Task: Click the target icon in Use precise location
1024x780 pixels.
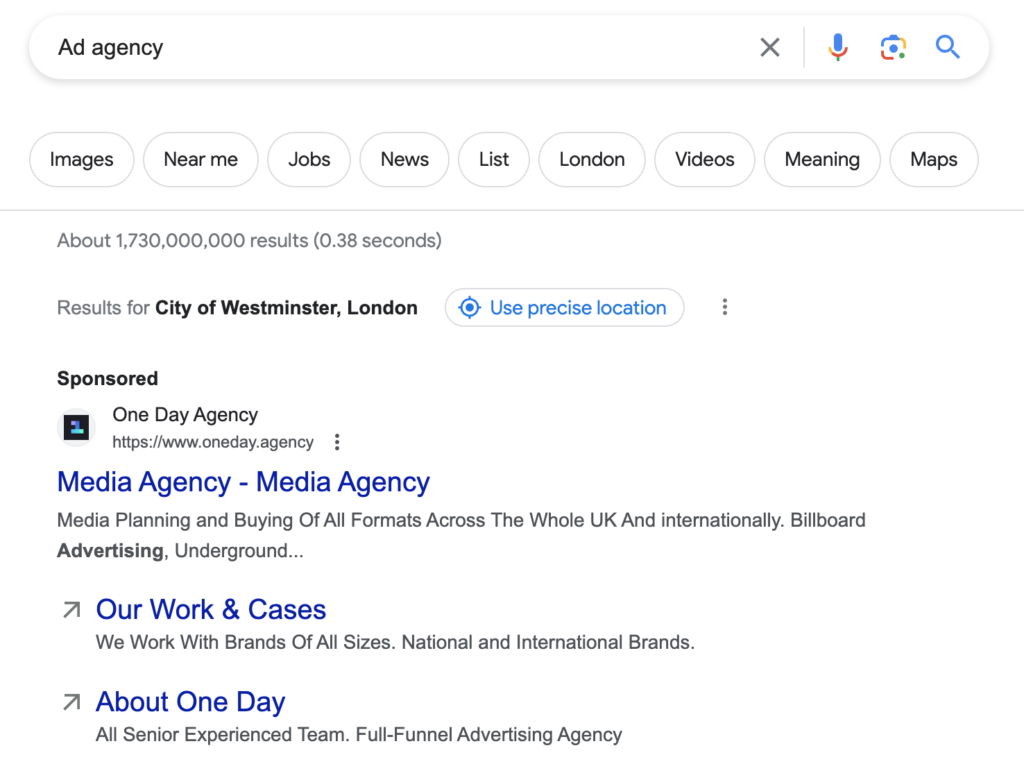Action: click(x=469, y=308)
